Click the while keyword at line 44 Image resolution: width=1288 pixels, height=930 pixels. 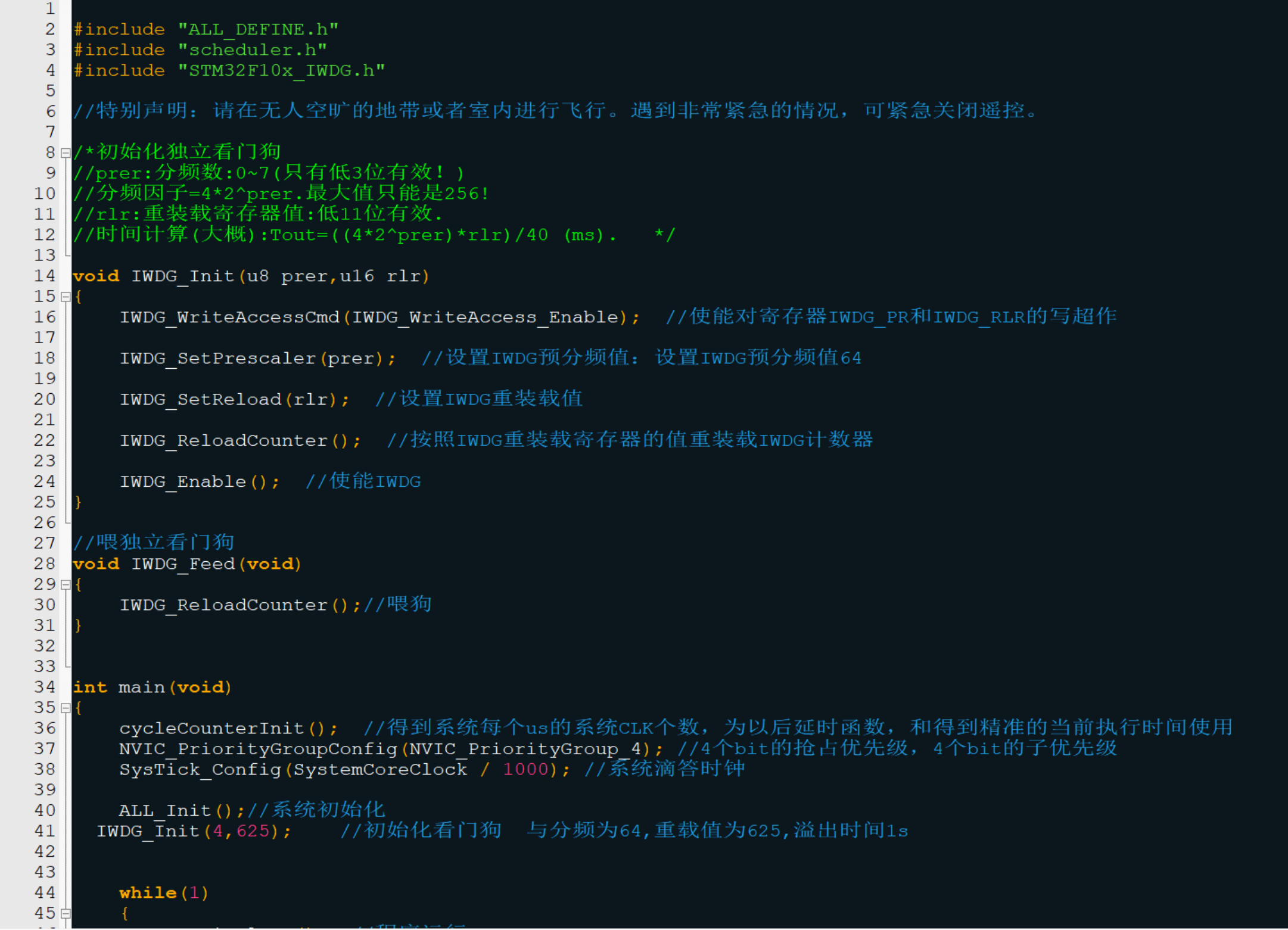click(148, 892)
